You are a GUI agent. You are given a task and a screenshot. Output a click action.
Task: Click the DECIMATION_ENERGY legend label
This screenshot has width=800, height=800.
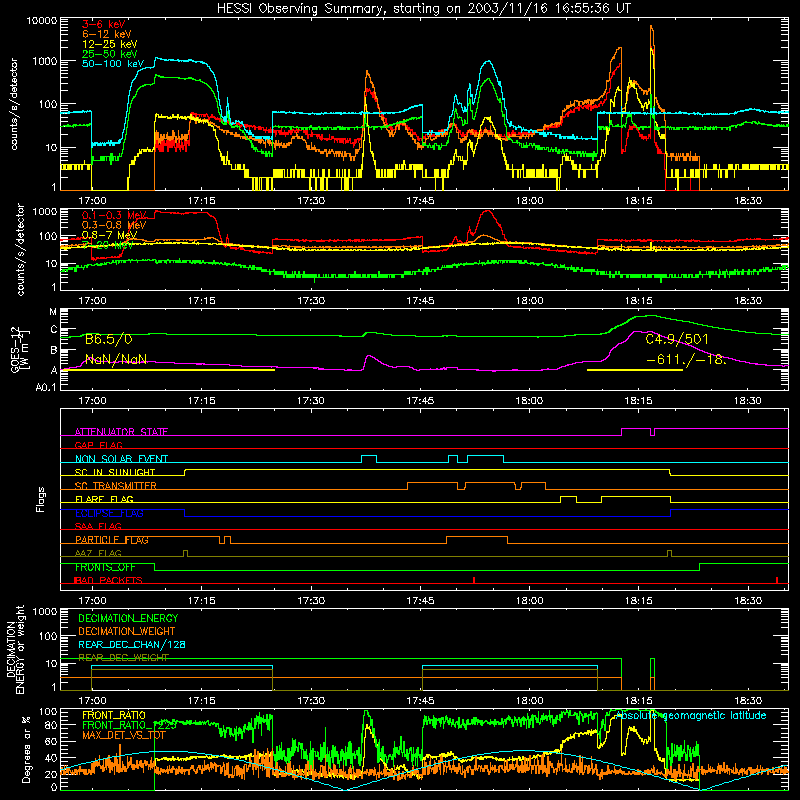pos(128,618)
